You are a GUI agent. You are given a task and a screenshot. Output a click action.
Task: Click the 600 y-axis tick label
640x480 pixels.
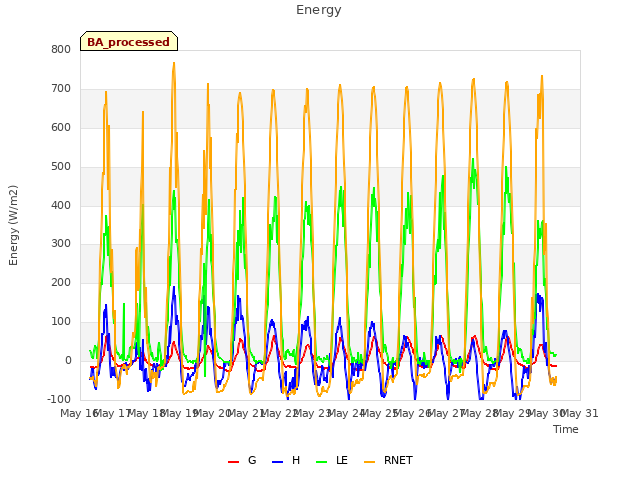pyautogui.click(x=61, y=127)
